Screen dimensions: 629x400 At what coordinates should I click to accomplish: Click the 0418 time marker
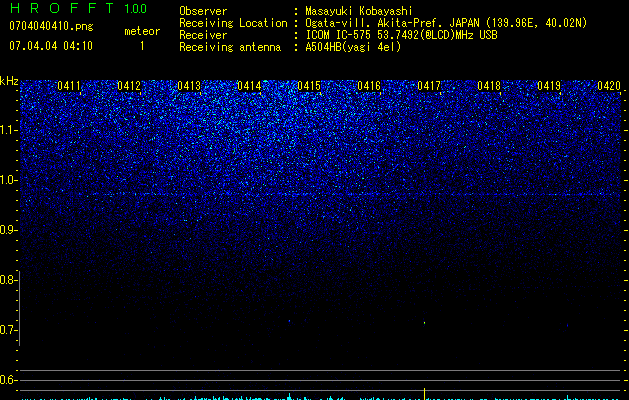click(489, 86)
